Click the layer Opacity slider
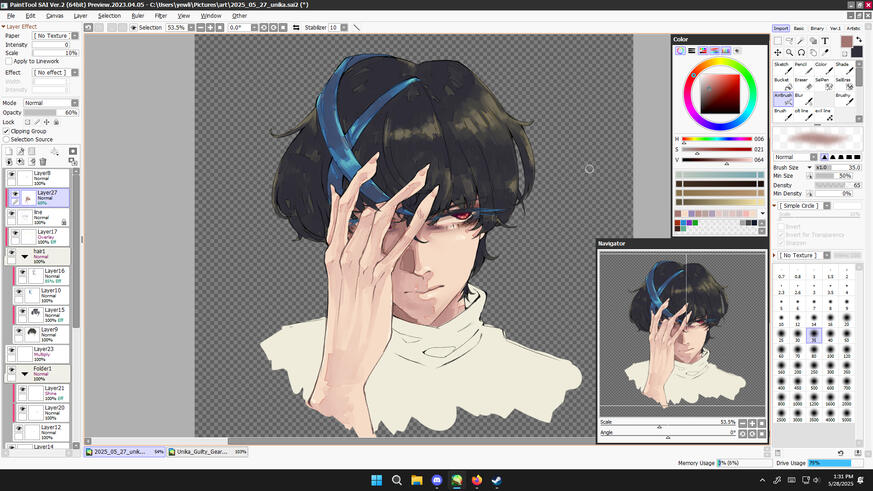 point(44,112)
